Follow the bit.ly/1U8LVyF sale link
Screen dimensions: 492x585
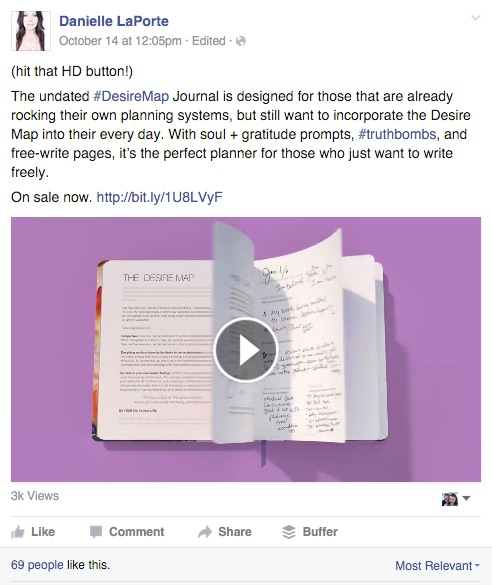click(159, 197)
